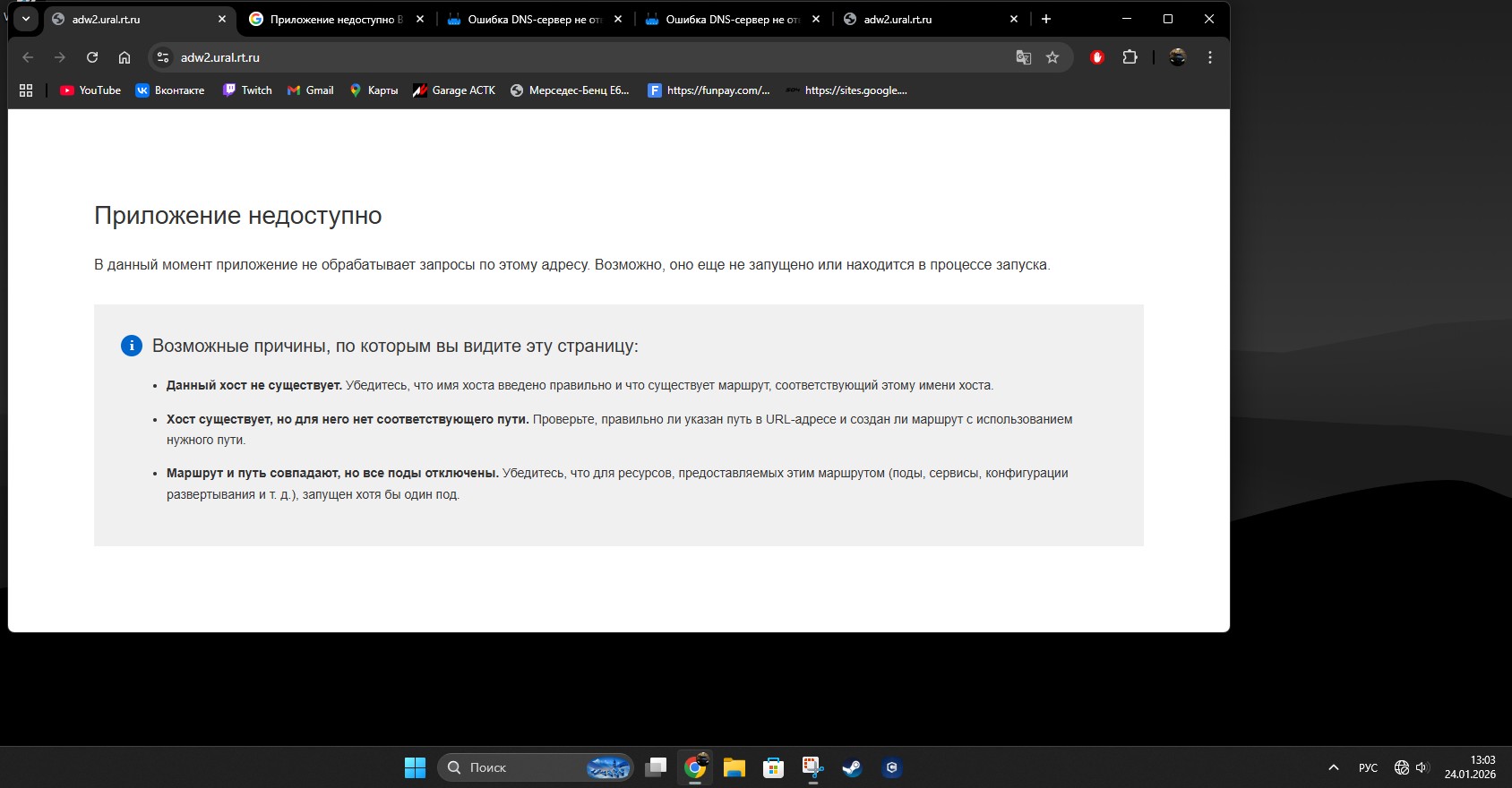Open the apps grid in bookmarks bar
This screenshot has width=1512, height=788.
[x=26, y=90]
